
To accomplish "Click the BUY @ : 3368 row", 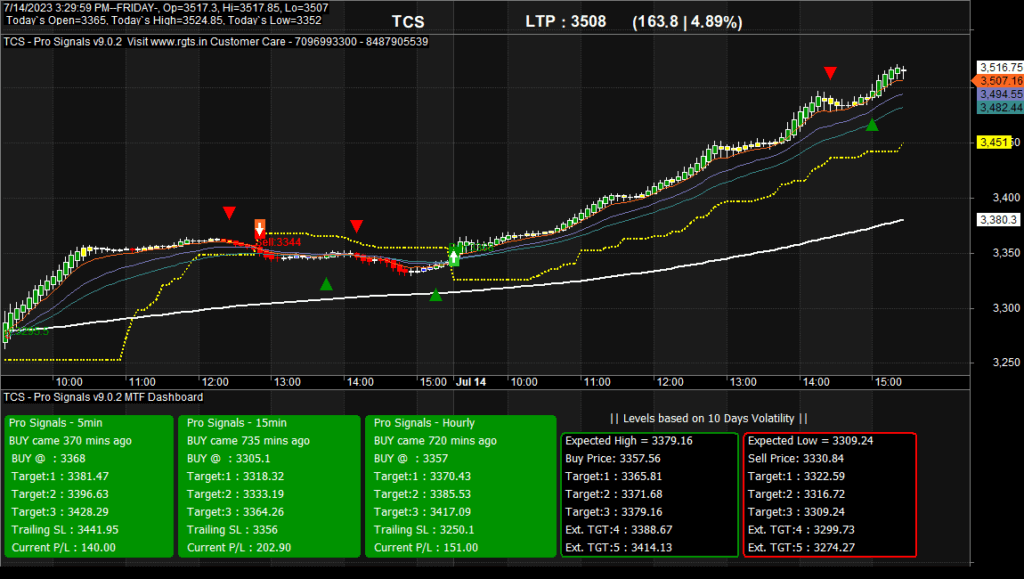I will [48, 458].
